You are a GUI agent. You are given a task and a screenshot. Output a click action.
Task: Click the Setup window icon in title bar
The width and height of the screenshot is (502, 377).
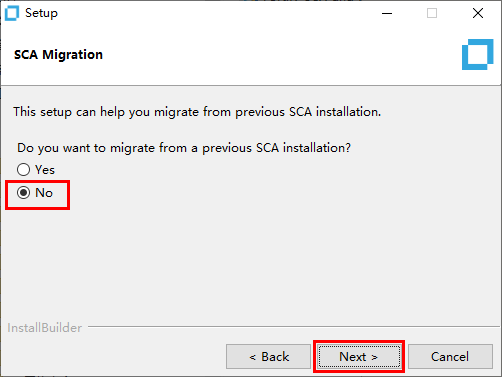(x=12, y=13)
